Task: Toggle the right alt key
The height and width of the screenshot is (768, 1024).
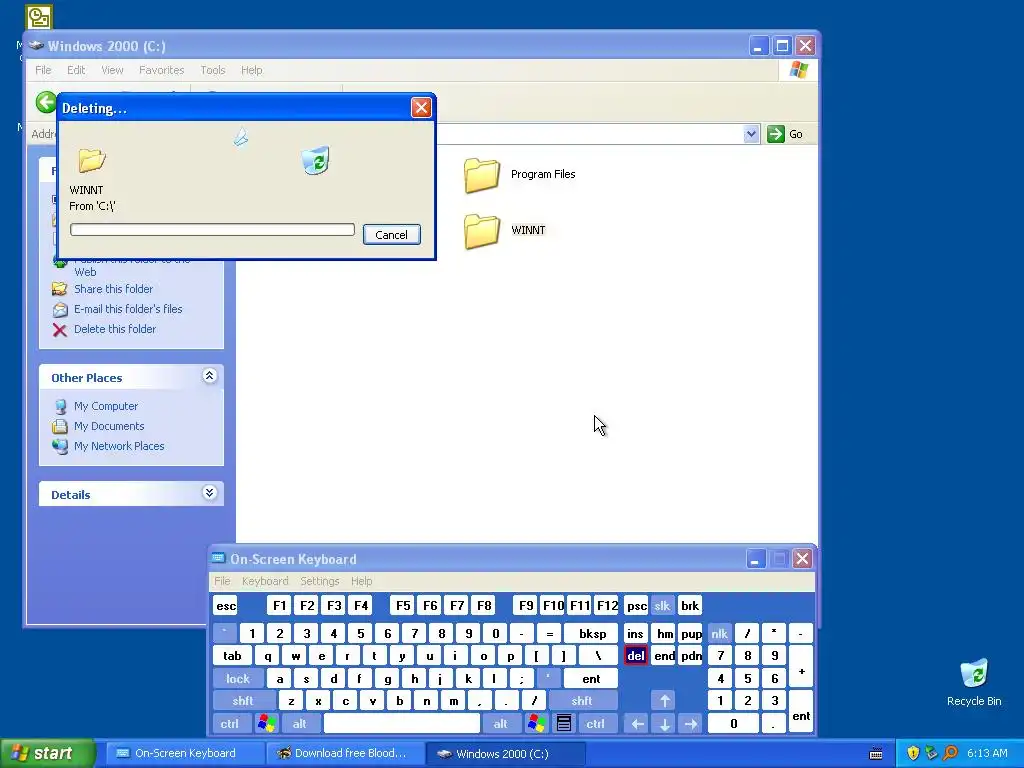Action: (501, 724)
